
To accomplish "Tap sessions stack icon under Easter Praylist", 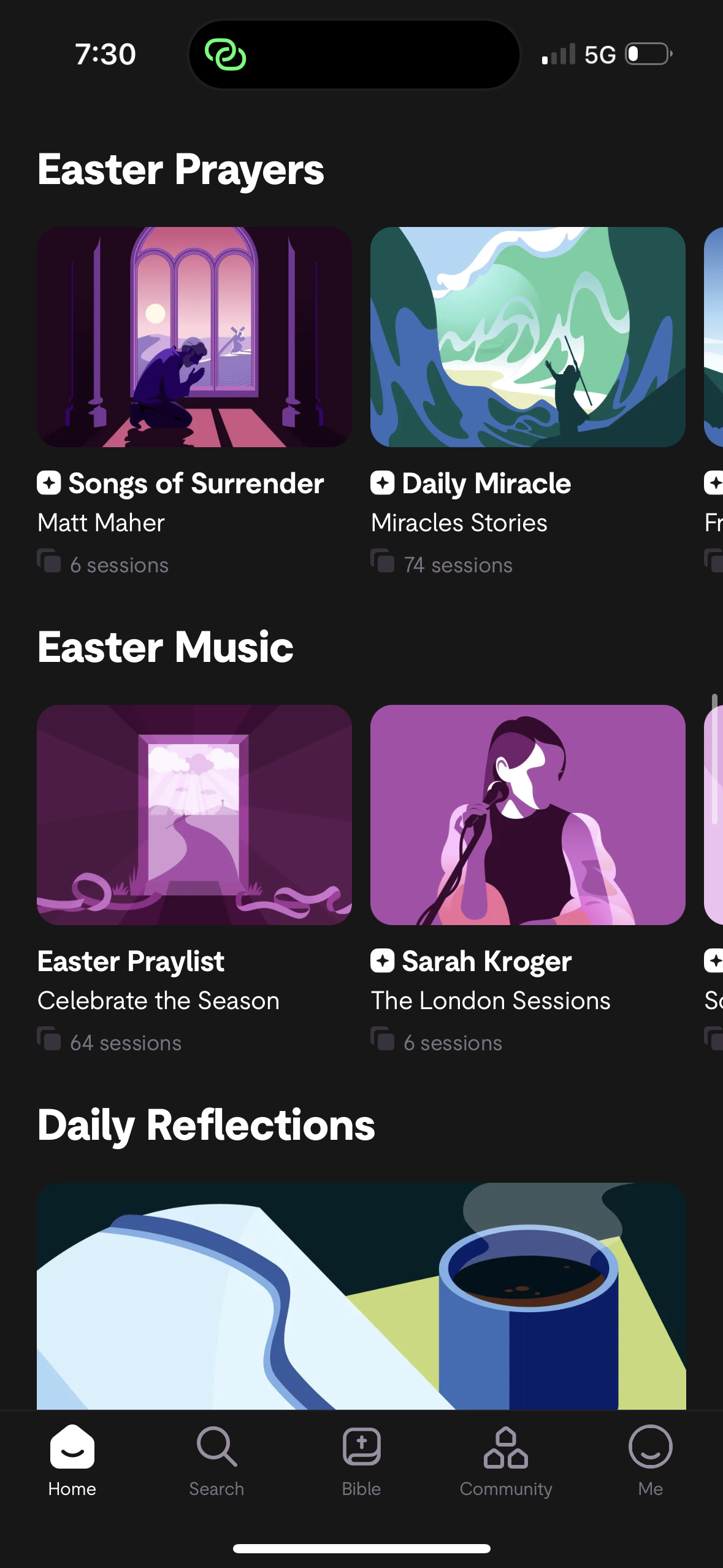I will 49,1039.
